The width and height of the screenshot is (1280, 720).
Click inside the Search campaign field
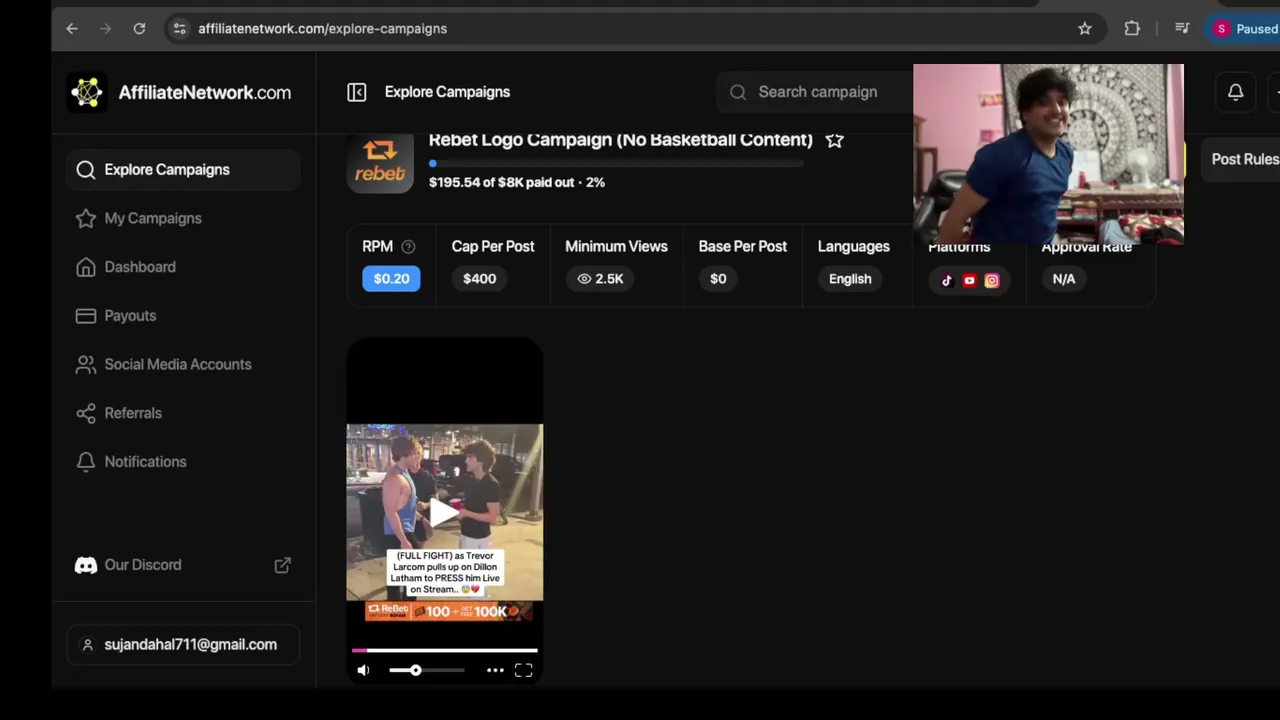pyautogui.click(x=815, y=92)
